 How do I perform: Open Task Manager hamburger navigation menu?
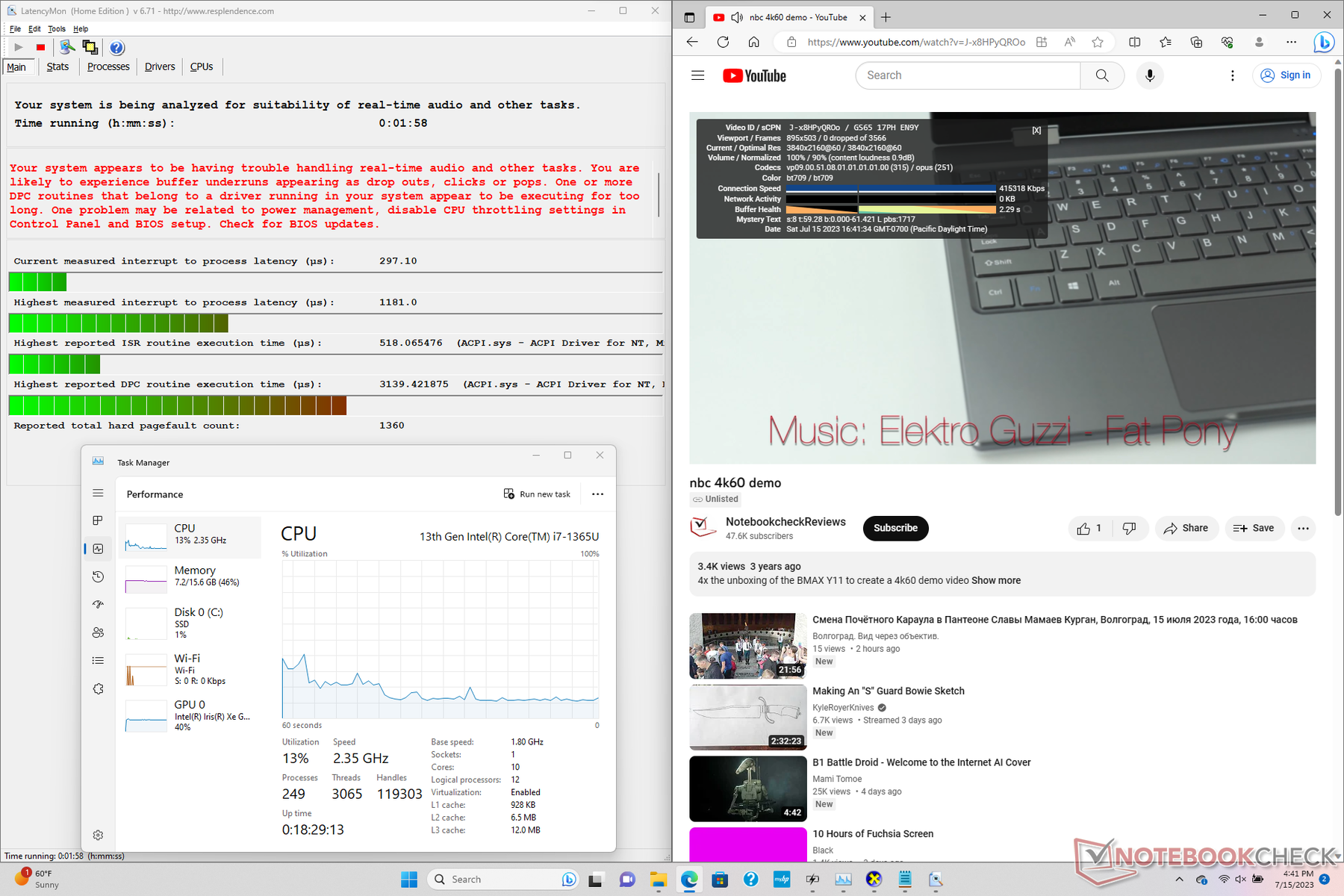(98, 493)
